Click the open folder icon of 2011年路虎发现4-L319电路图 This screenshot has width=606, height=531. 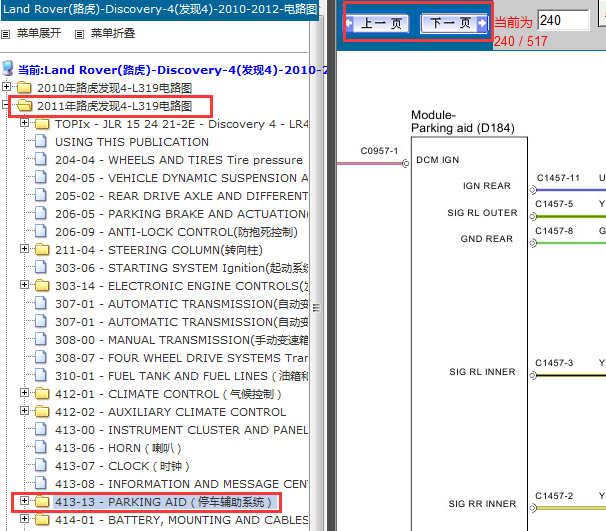pyautogui.click(x=24, y=105)
